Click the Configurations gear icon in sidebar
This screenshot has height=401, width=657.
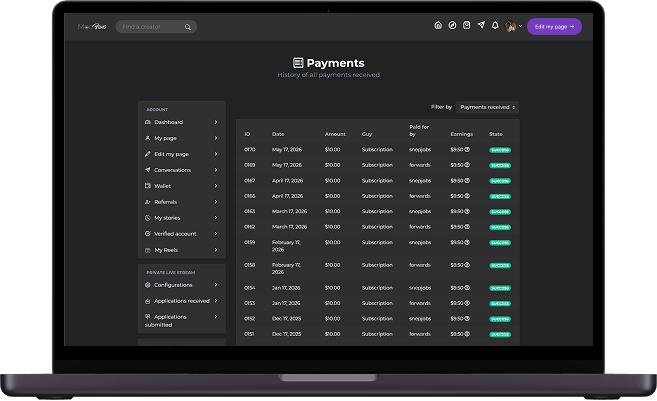point(147,285)
